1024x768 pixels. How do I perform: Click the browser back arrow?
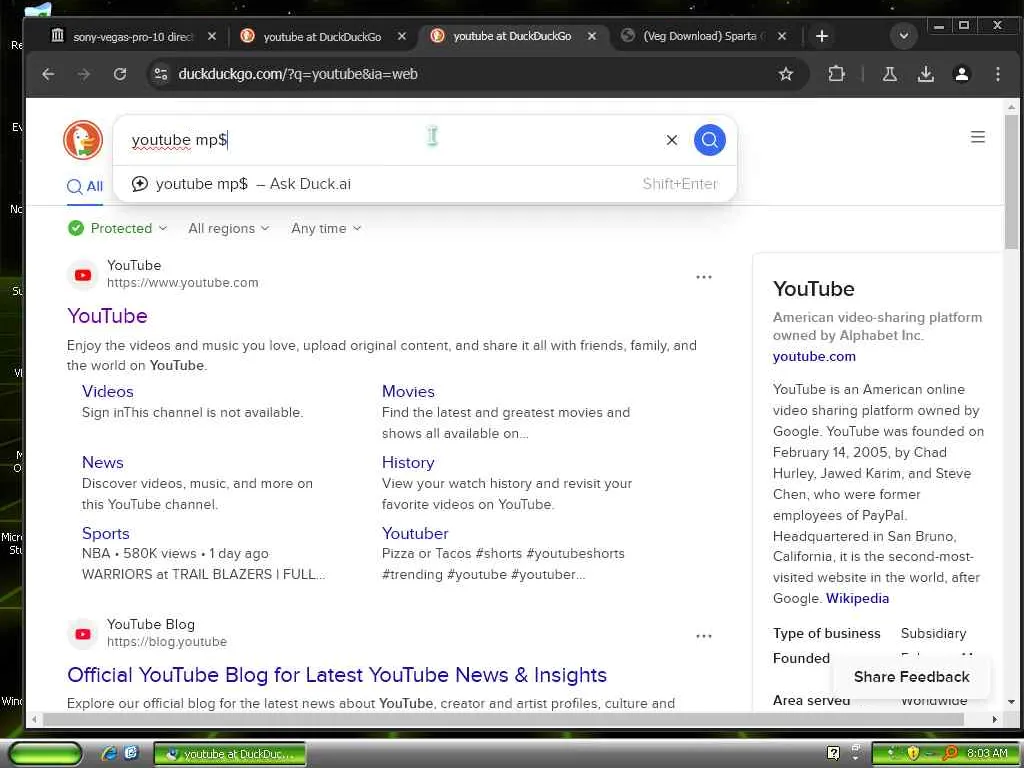[48, 74]
